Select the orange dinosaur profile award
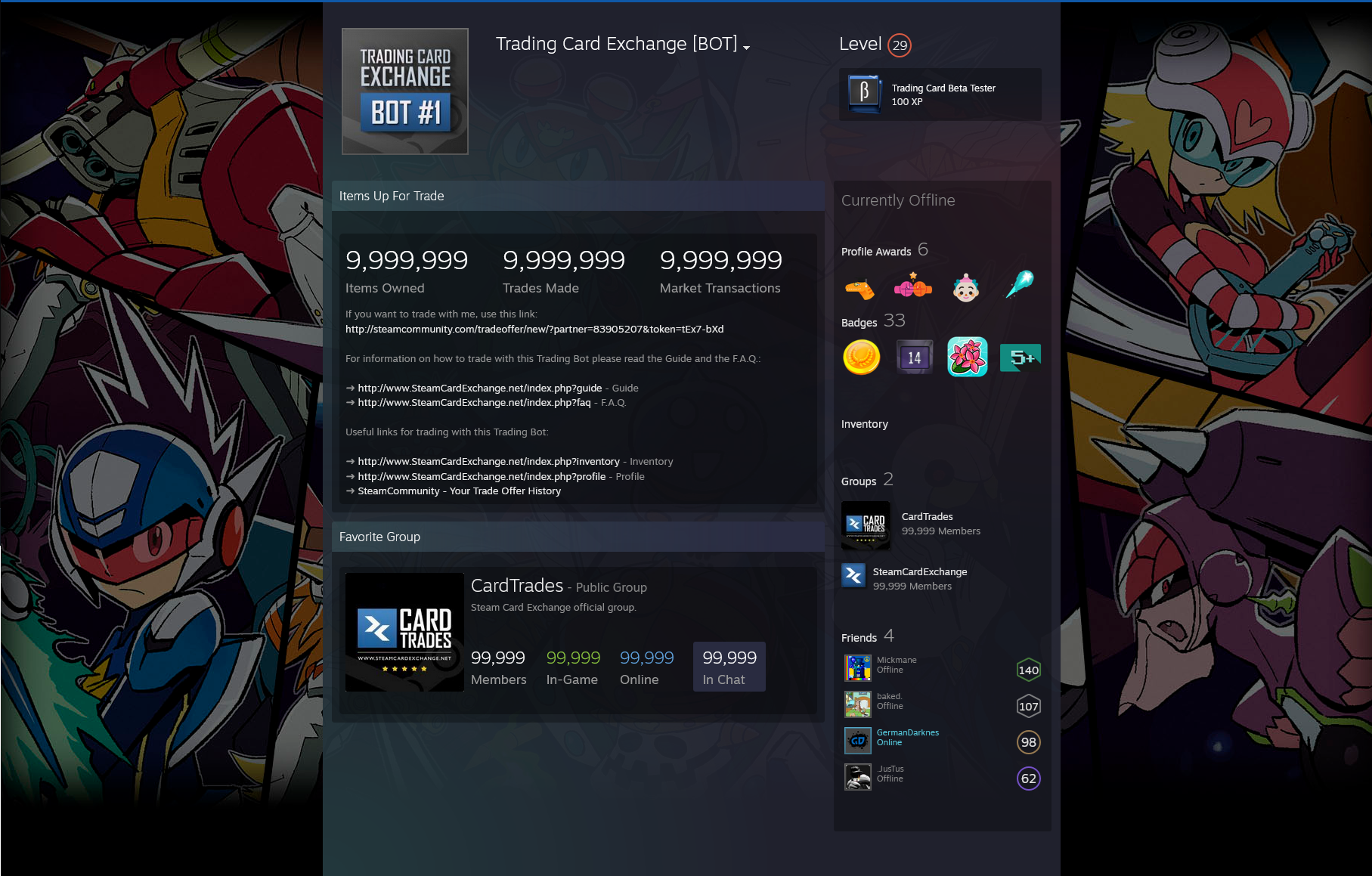 tap(860, 287)
